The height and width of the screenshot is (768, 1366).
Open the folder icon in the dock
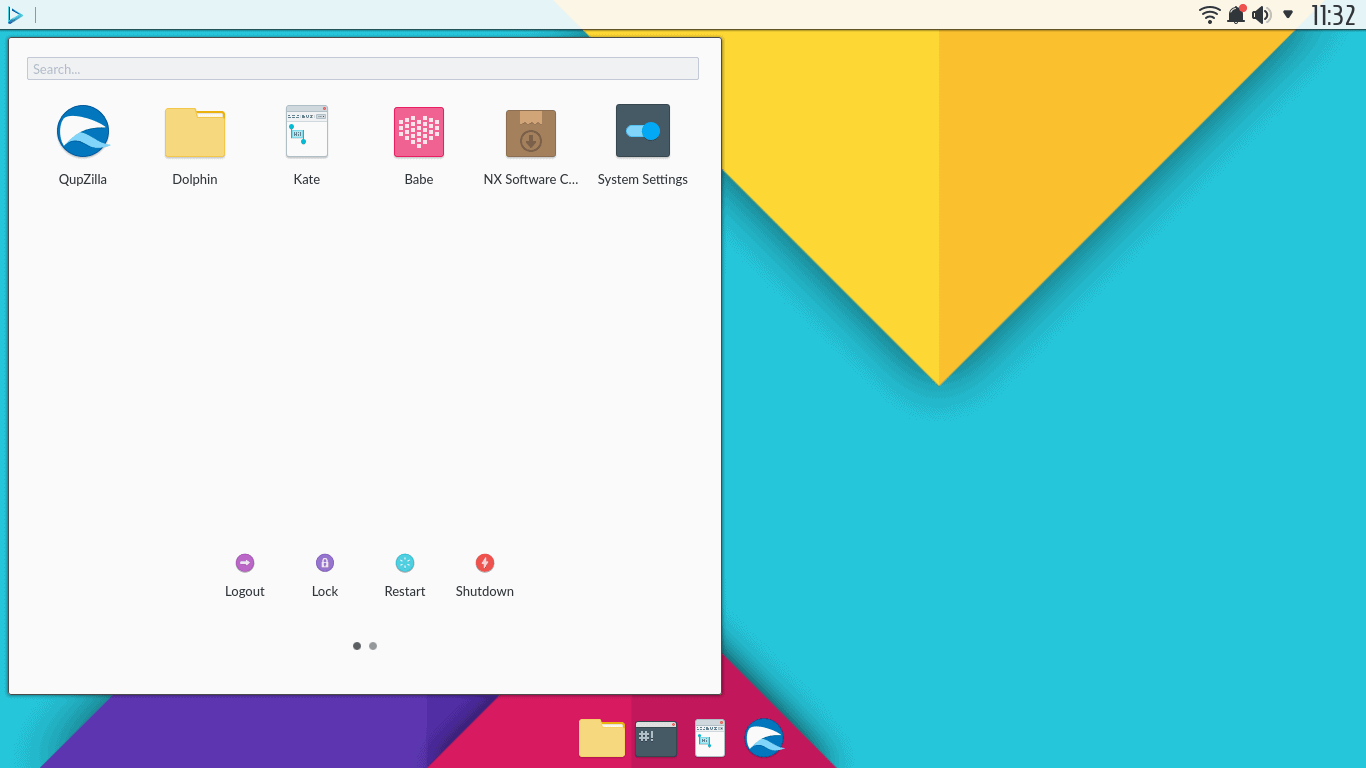point(602,738)
